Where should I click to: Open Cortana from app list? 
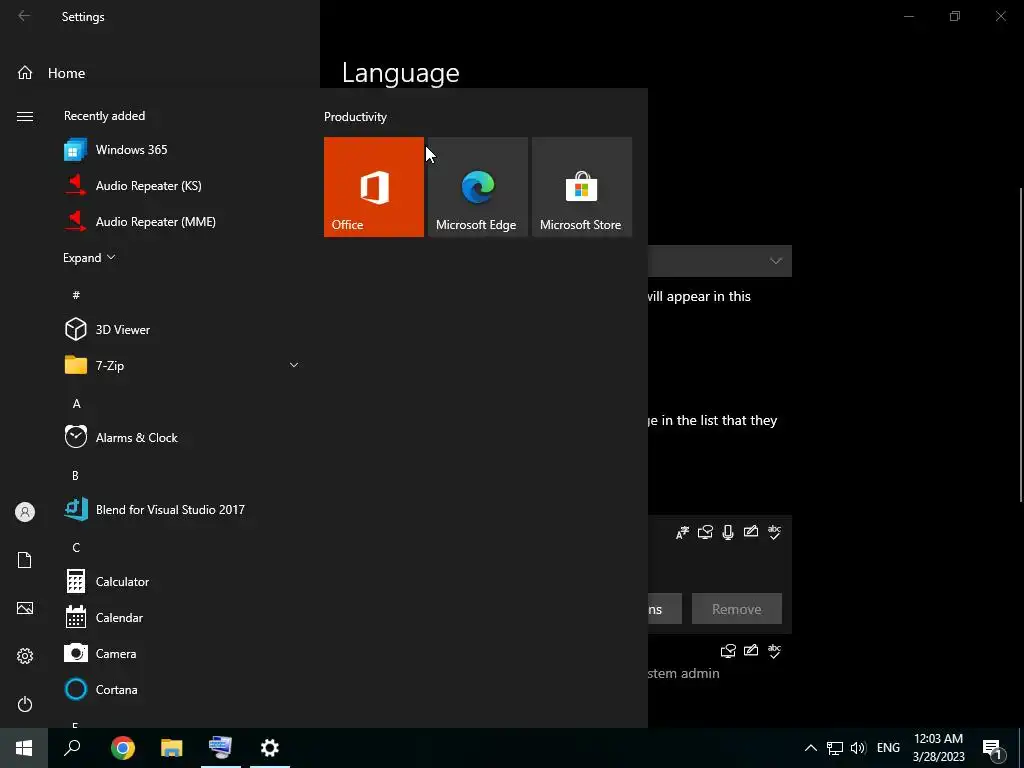pos(182,689)
